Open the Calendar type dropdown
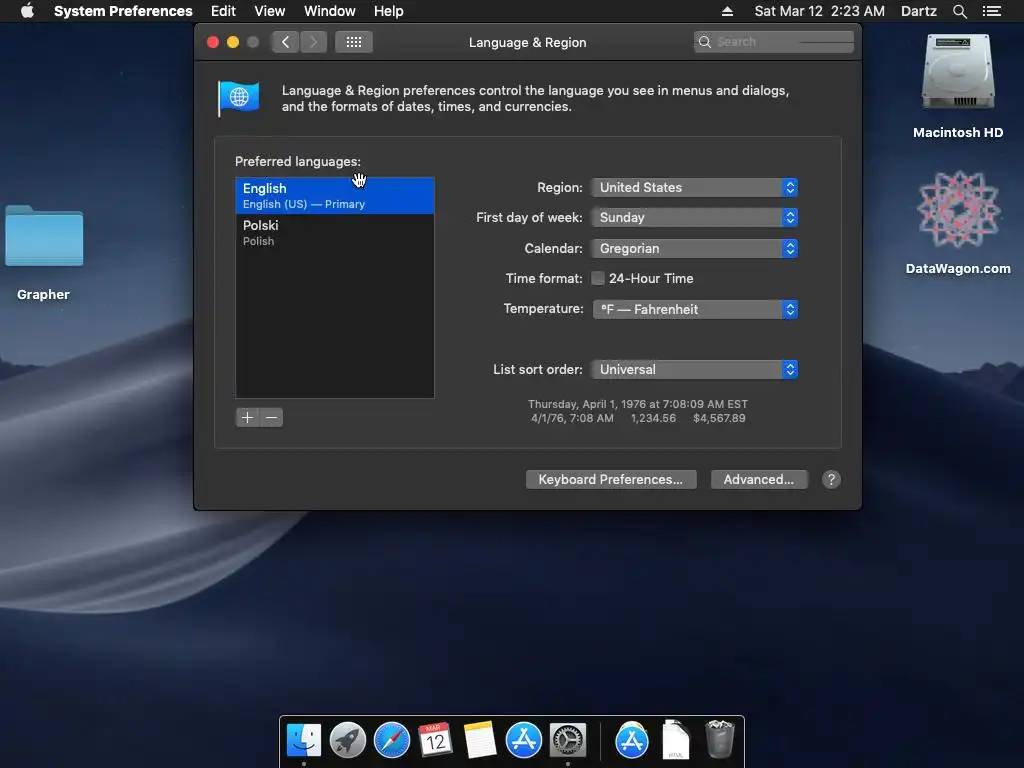Image resolution: width=1024 pixels, height=768 pixels. tap(694, 248)
